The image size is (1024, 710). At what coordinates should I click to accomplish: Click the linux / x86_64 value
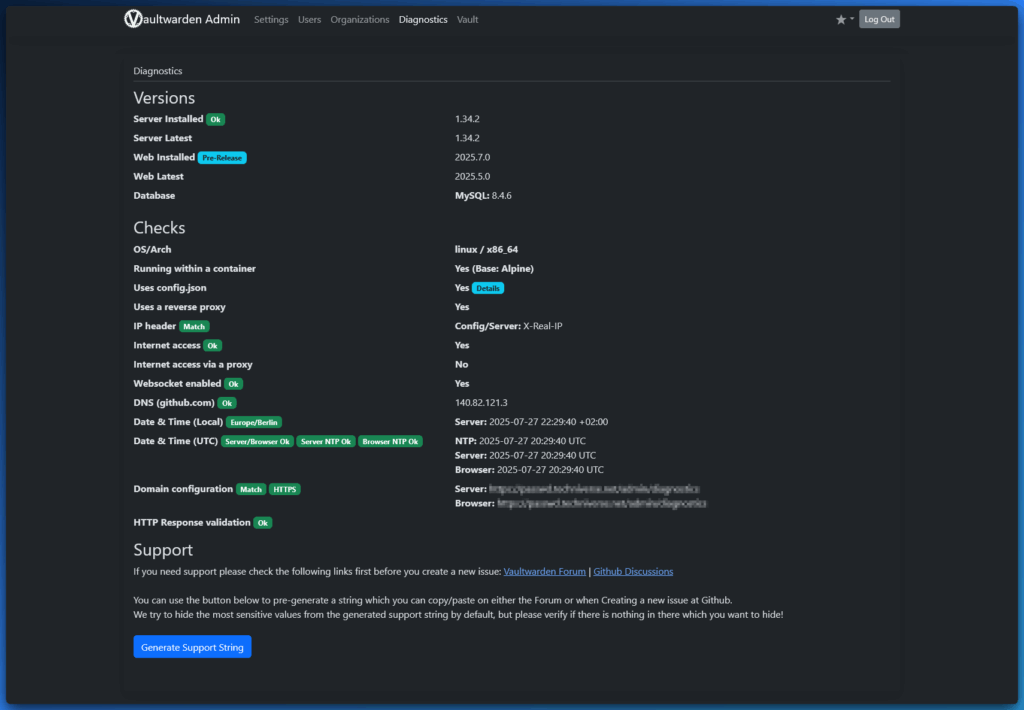coord(487,250)
